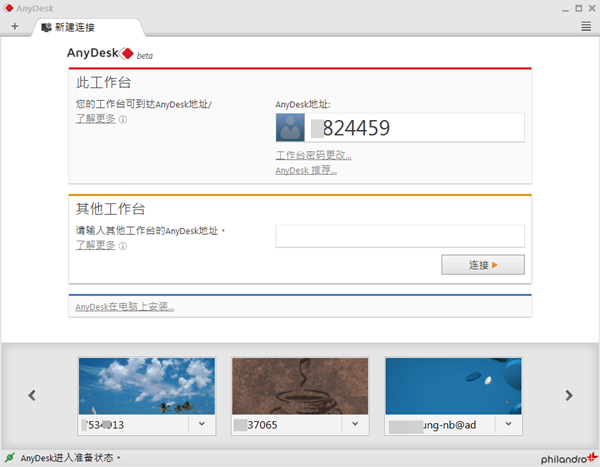Screen dimensions: 600x467
Task: Minimize the AnyDesk window
Action: pyautogui.click(x=565, y=9)
